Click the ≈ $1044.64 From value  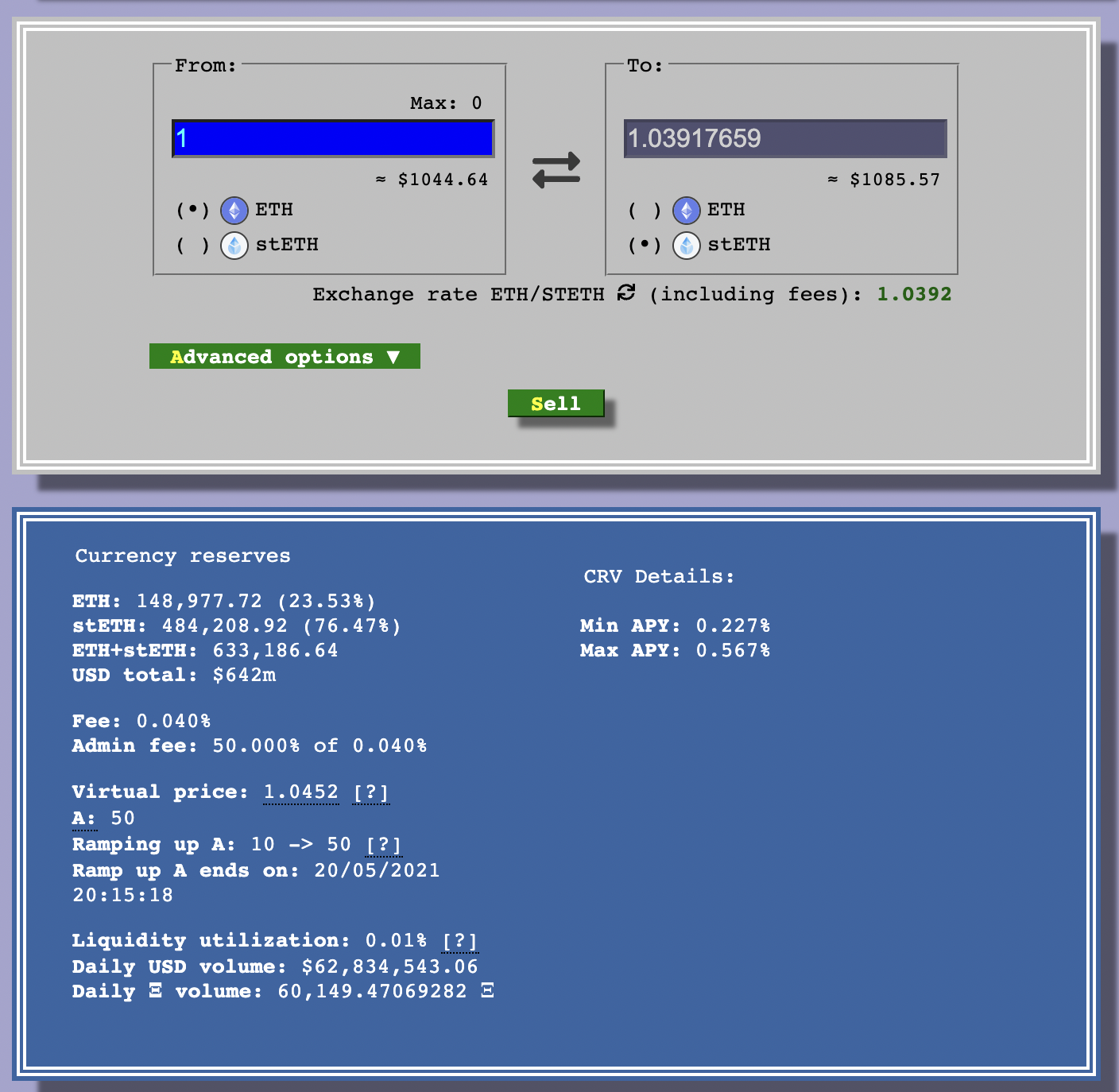[x=432, y=180]
